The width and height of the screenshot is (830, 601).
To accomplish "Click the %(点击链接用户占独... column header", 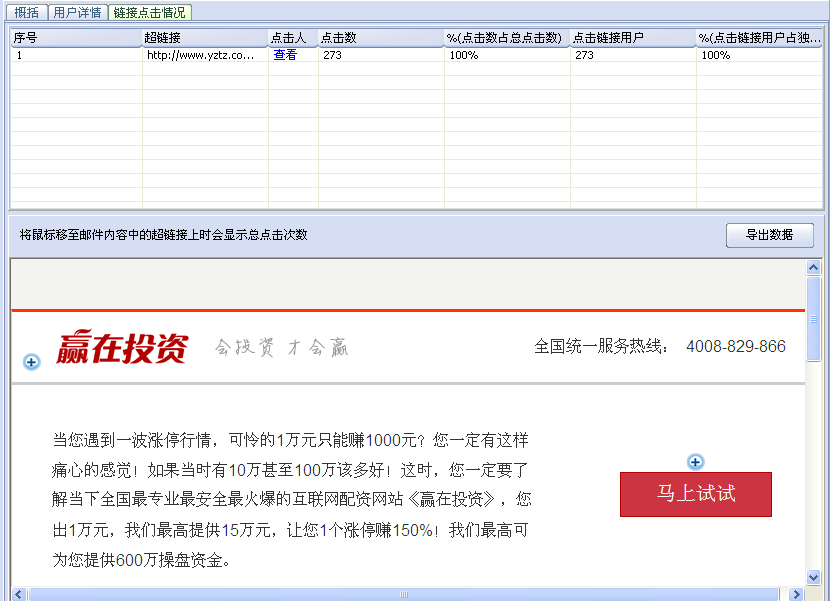I will coord(759,38).
